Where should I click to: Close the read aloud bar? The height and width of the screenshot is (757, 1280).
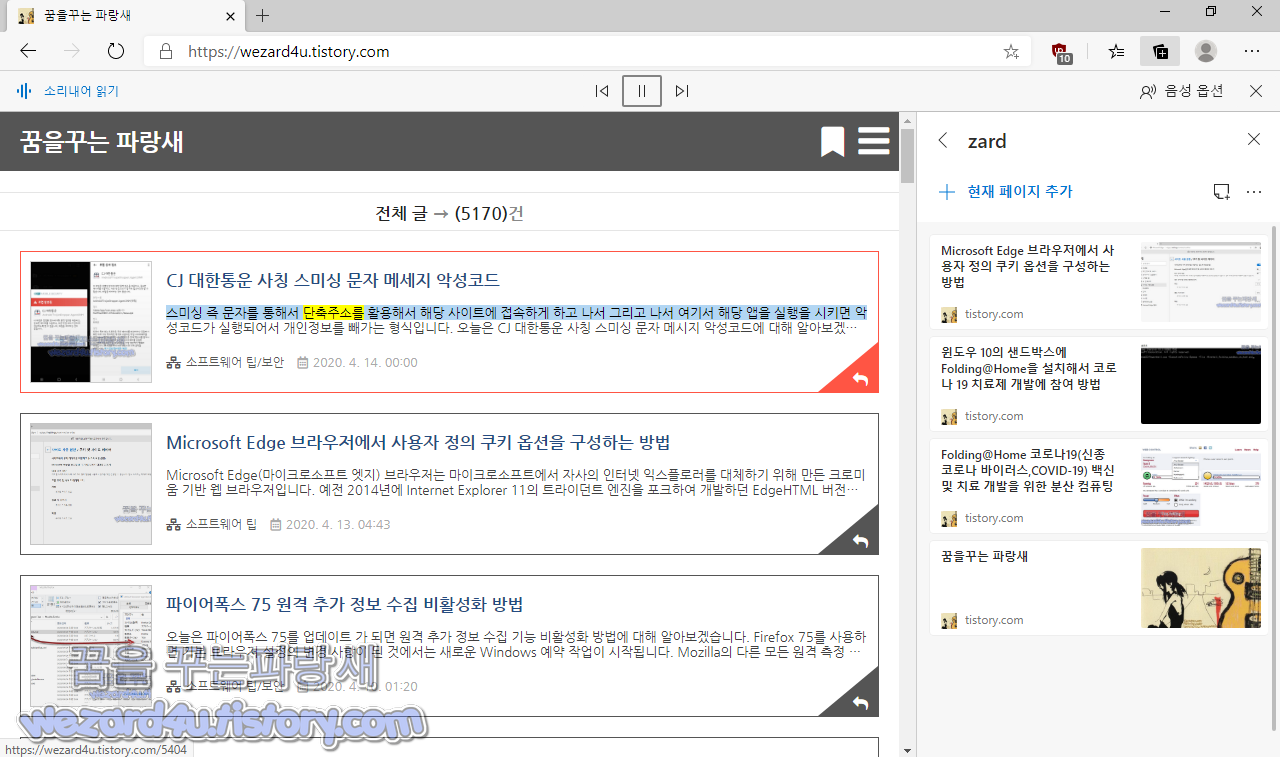[1256, 91]
